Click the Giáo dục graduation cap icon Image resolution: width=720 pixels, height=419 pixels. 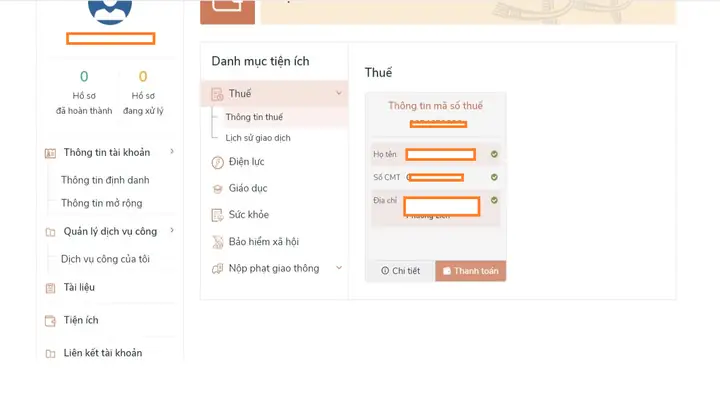217,189
